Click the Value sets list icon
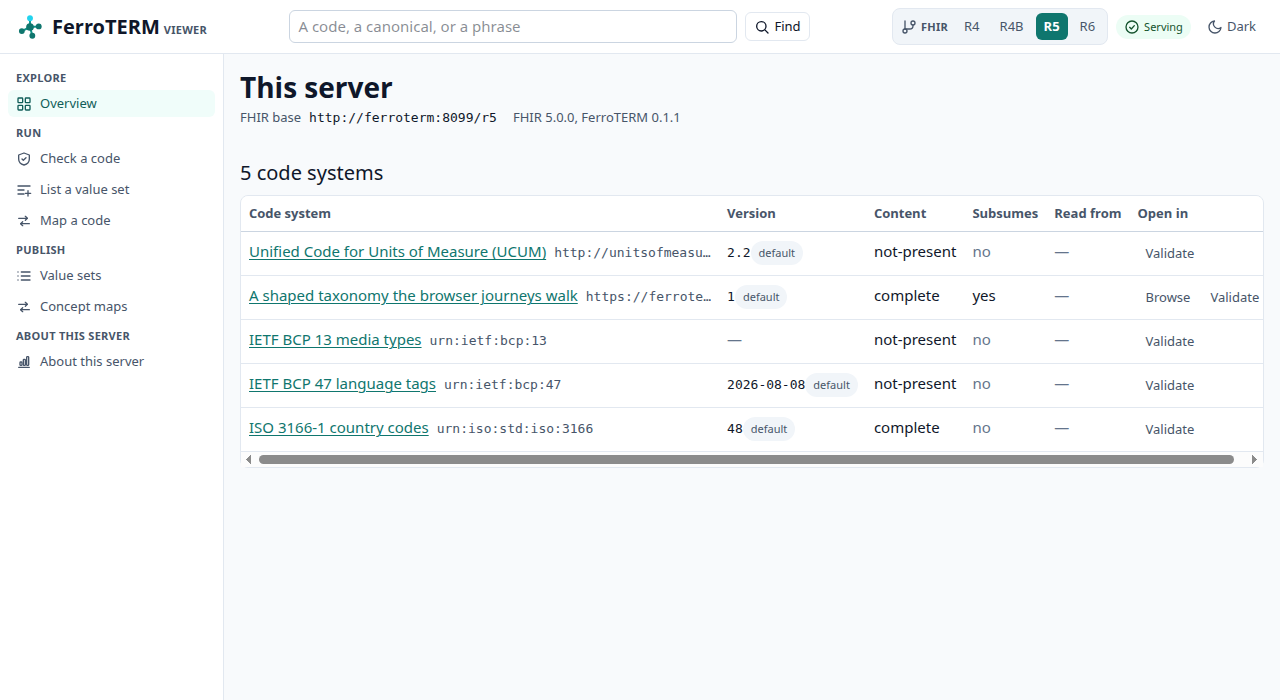 [24, 276]
